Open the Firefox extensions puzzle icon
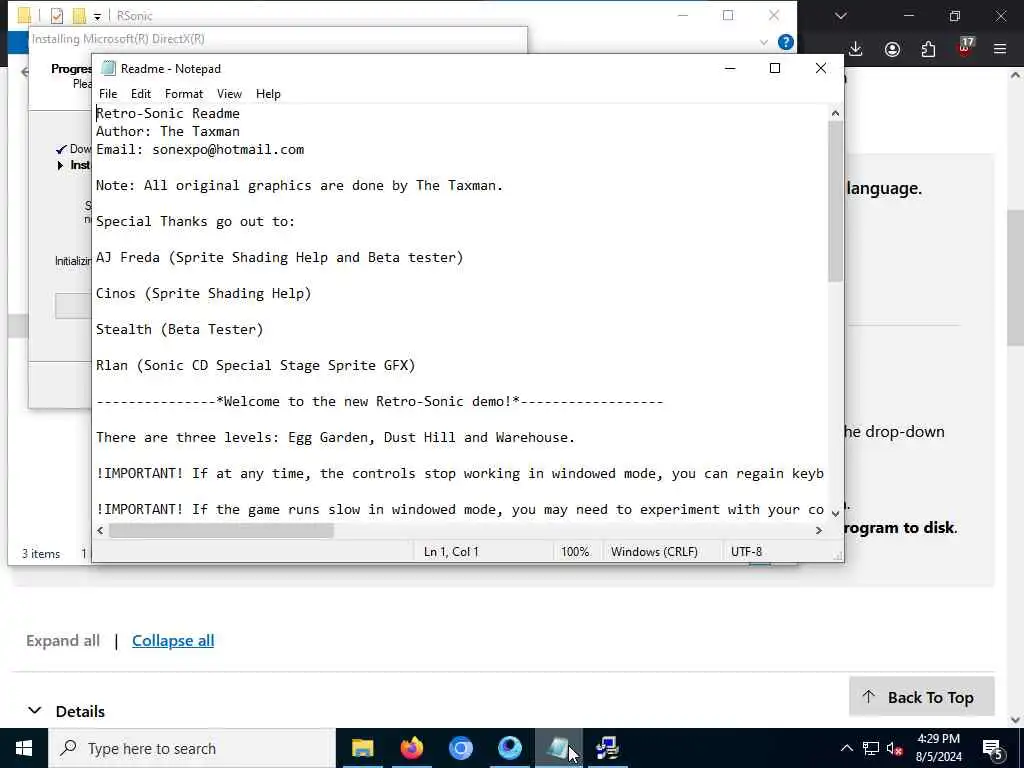Viewport: 1024px width, 768px height. coord(928,49)
